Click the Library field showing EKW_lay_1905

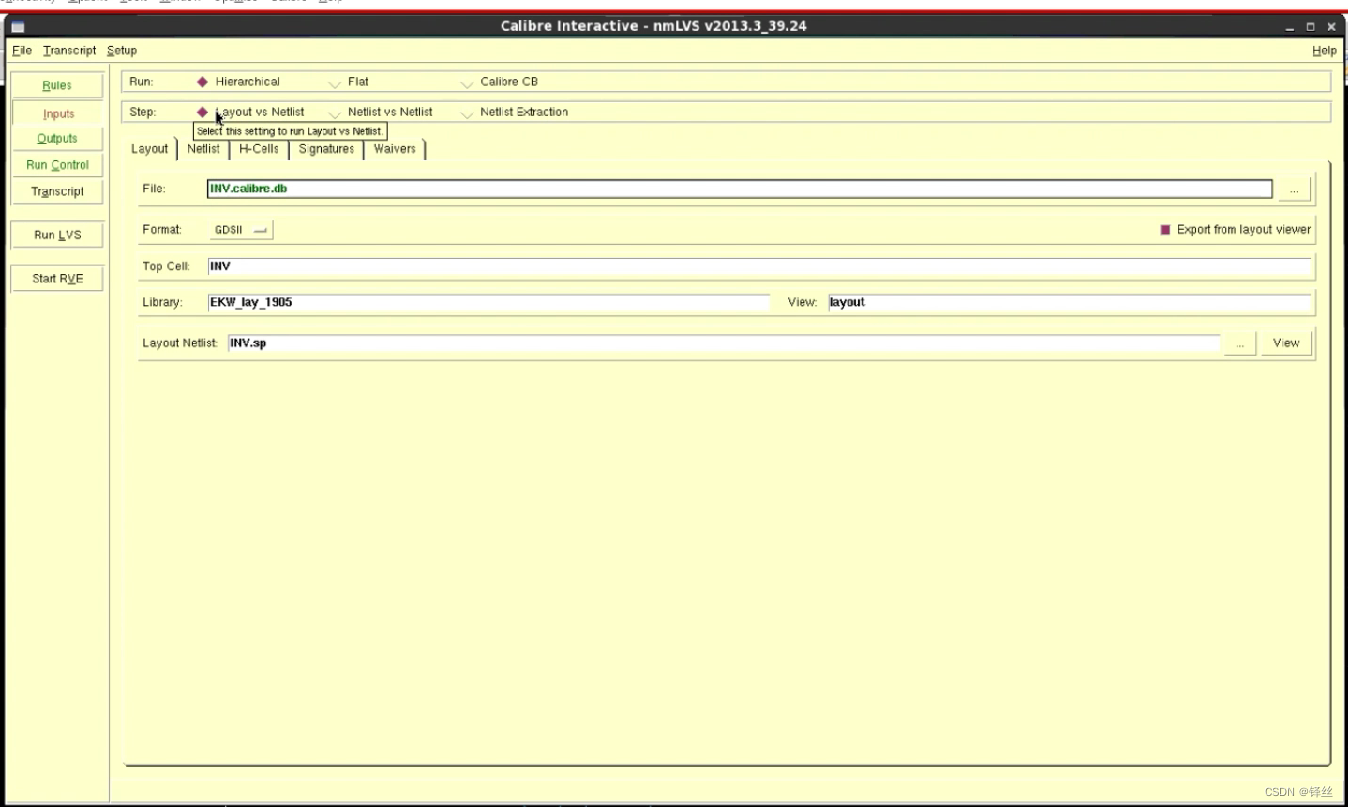pos(489,302)
